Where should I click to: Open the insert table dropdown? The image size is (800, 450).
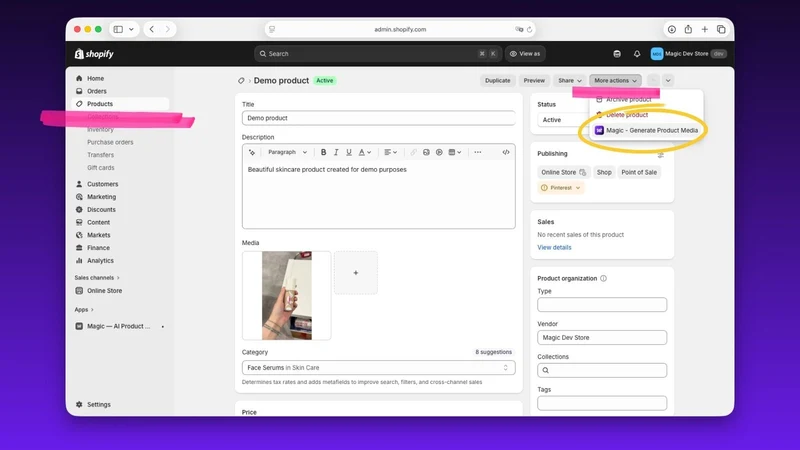pyautogui.click(x=455, y=153)
